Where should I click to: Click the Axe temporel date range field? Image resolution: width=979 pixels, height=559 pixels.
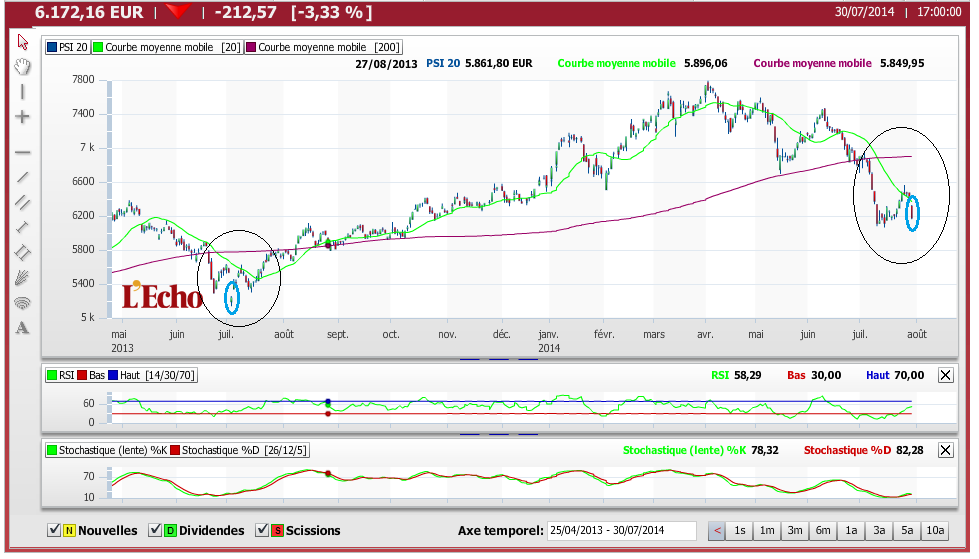622,531
